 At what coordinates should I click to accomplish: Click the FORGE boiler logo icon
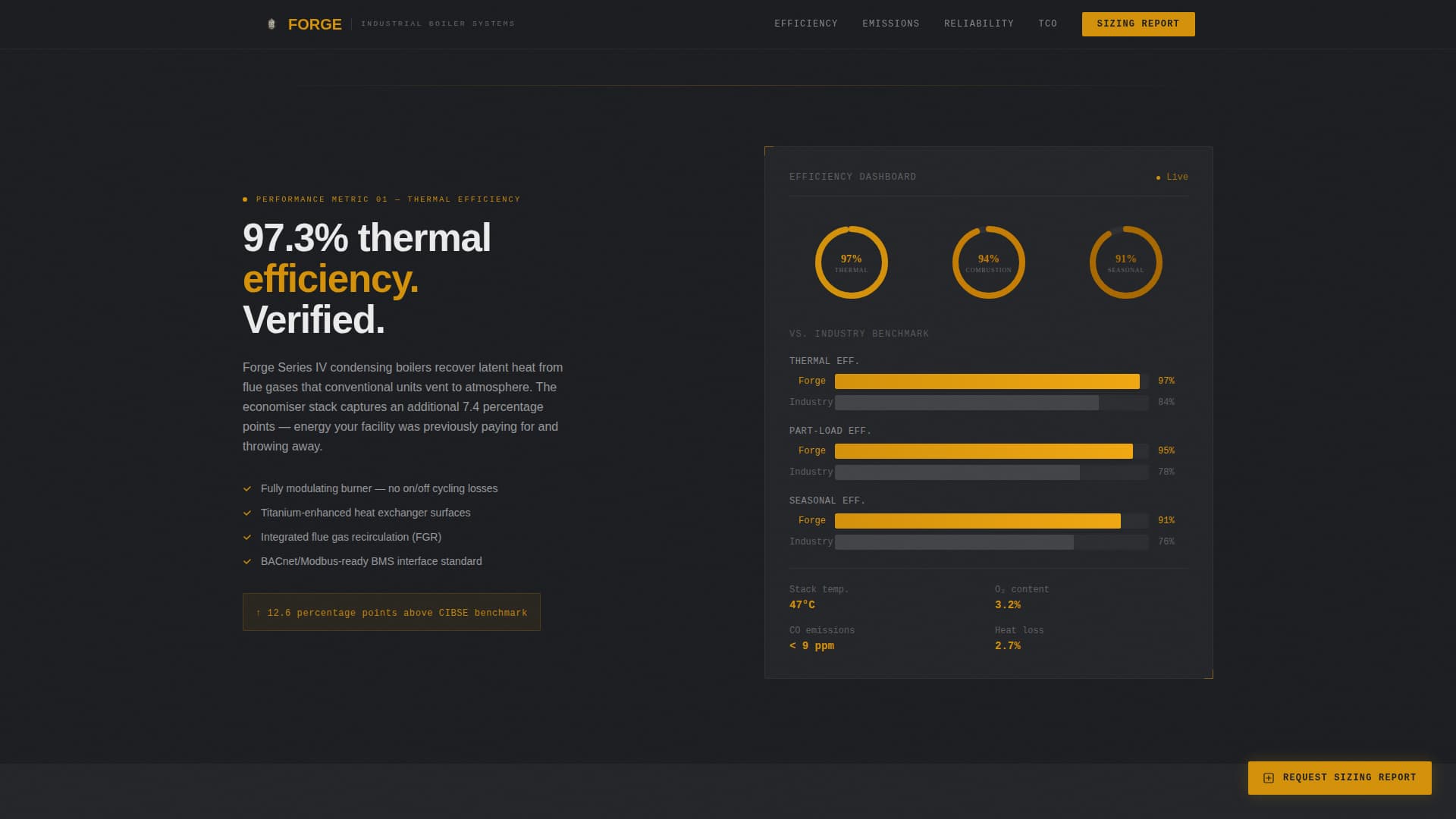click(271, 24)
